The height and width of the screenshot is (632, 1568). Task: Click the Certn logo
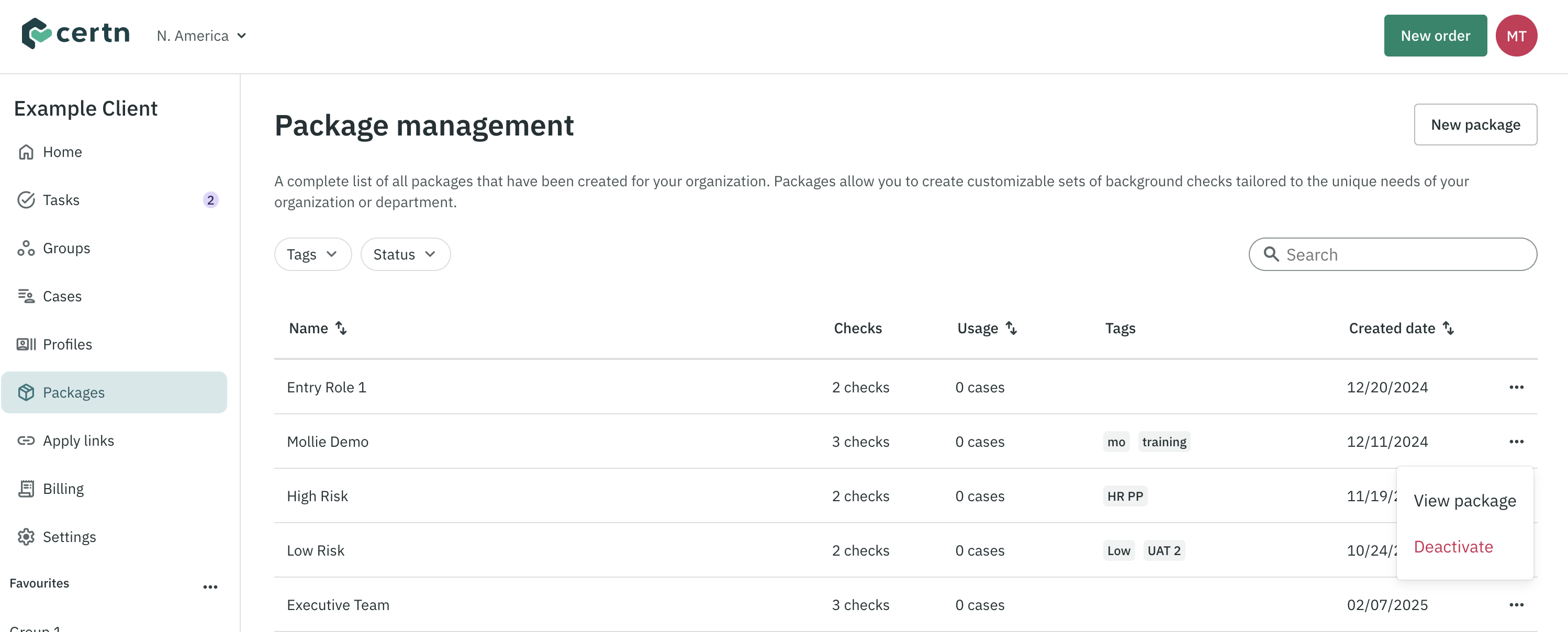coord(75,34)
